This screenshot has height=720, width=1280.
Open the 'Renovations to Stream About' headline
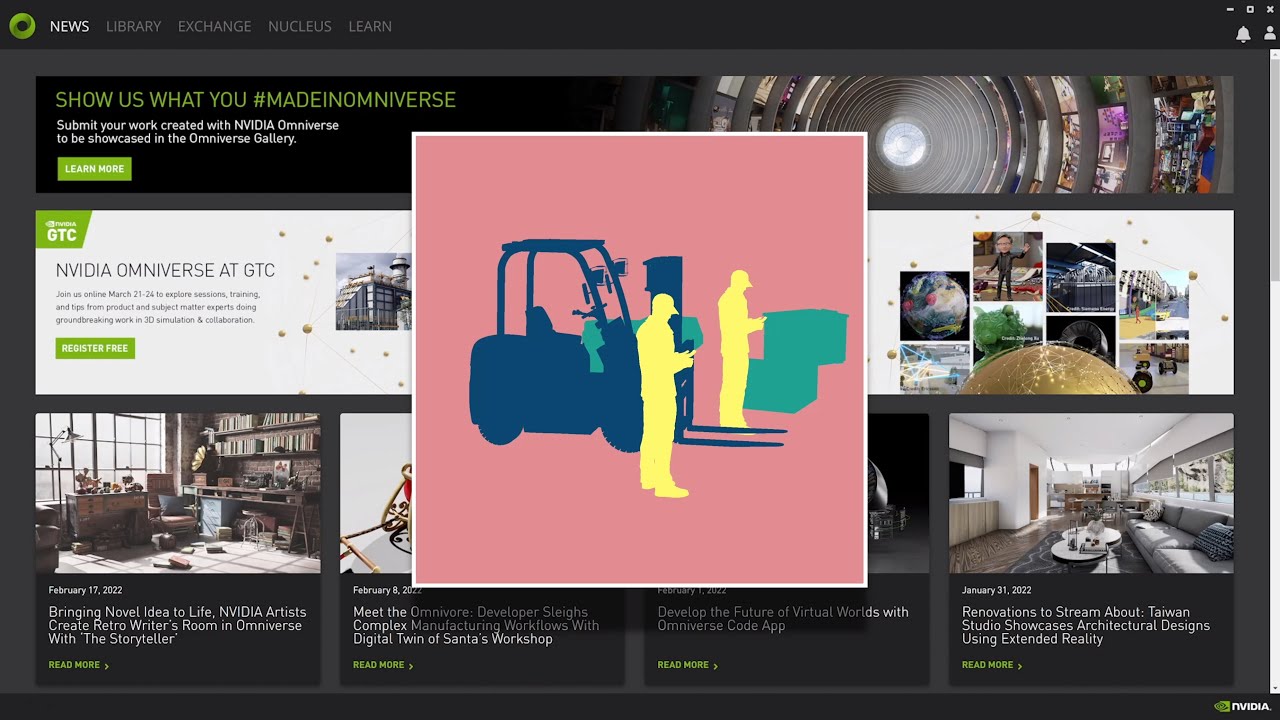(x=1086, y=625)
